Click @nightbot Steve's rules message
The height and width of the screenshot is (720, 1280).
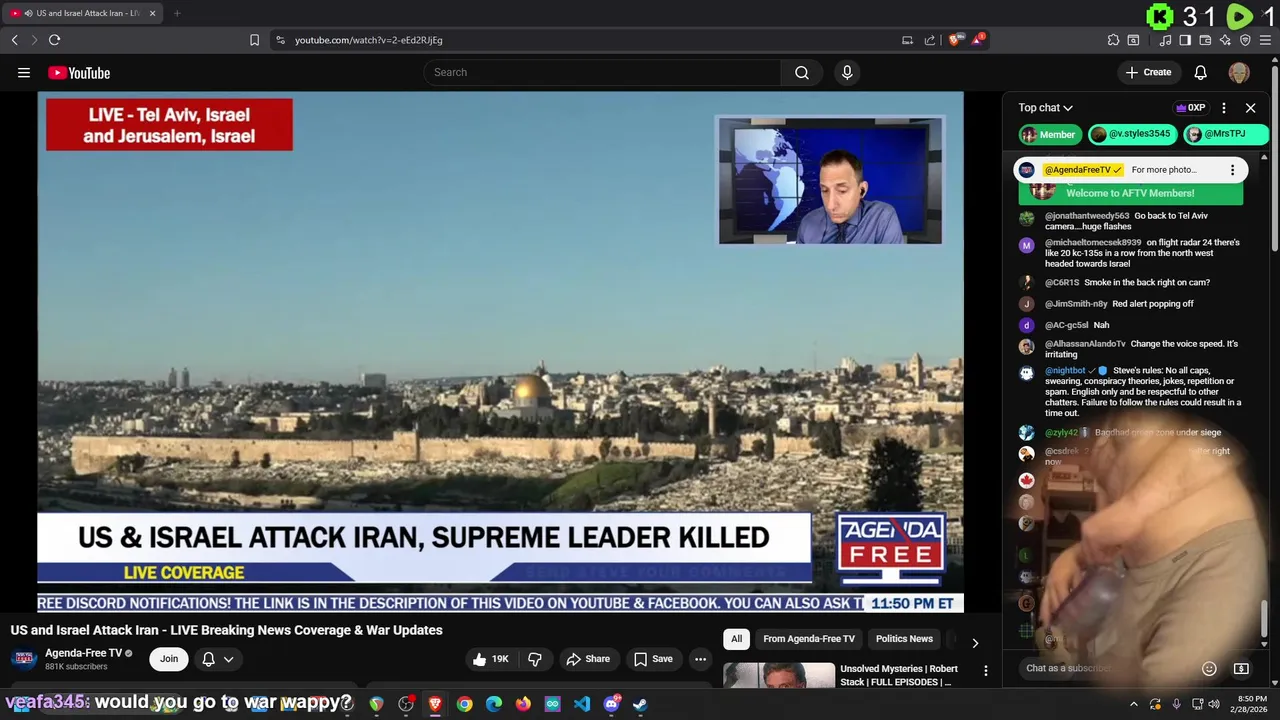[1130, 392]
